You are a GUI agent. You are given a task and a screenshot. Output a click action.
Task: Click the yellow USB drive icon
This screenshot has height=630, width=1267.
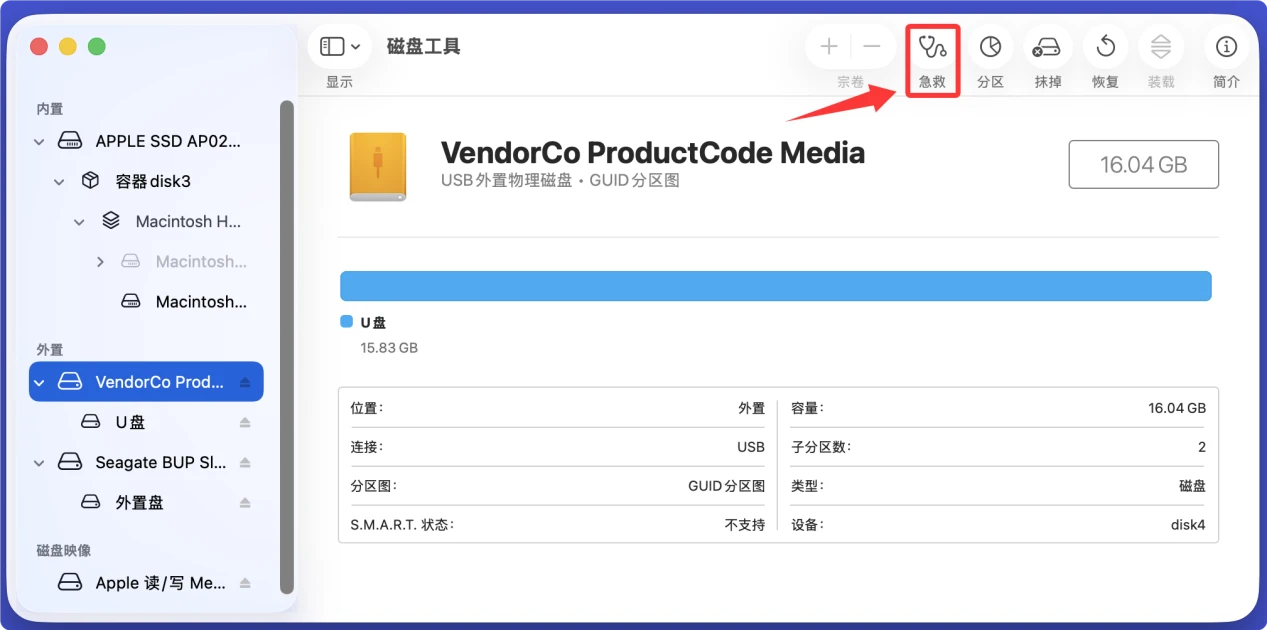pyautogui.click(x=378, y=167)
